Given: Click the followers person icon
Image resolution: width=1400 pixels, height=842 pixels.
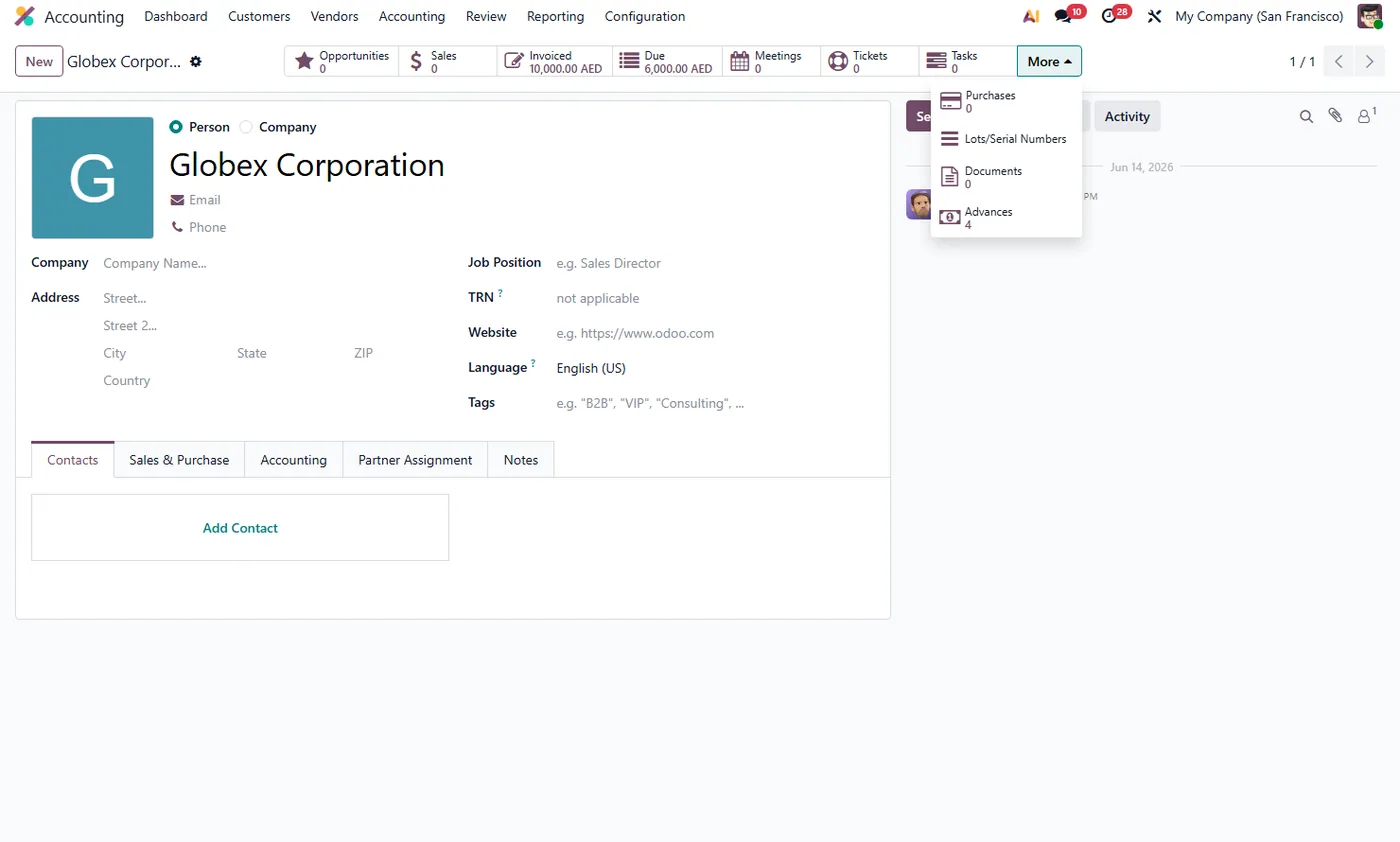Looking at the screenshot, I should pyautogui.click(x=1365, y=116).
